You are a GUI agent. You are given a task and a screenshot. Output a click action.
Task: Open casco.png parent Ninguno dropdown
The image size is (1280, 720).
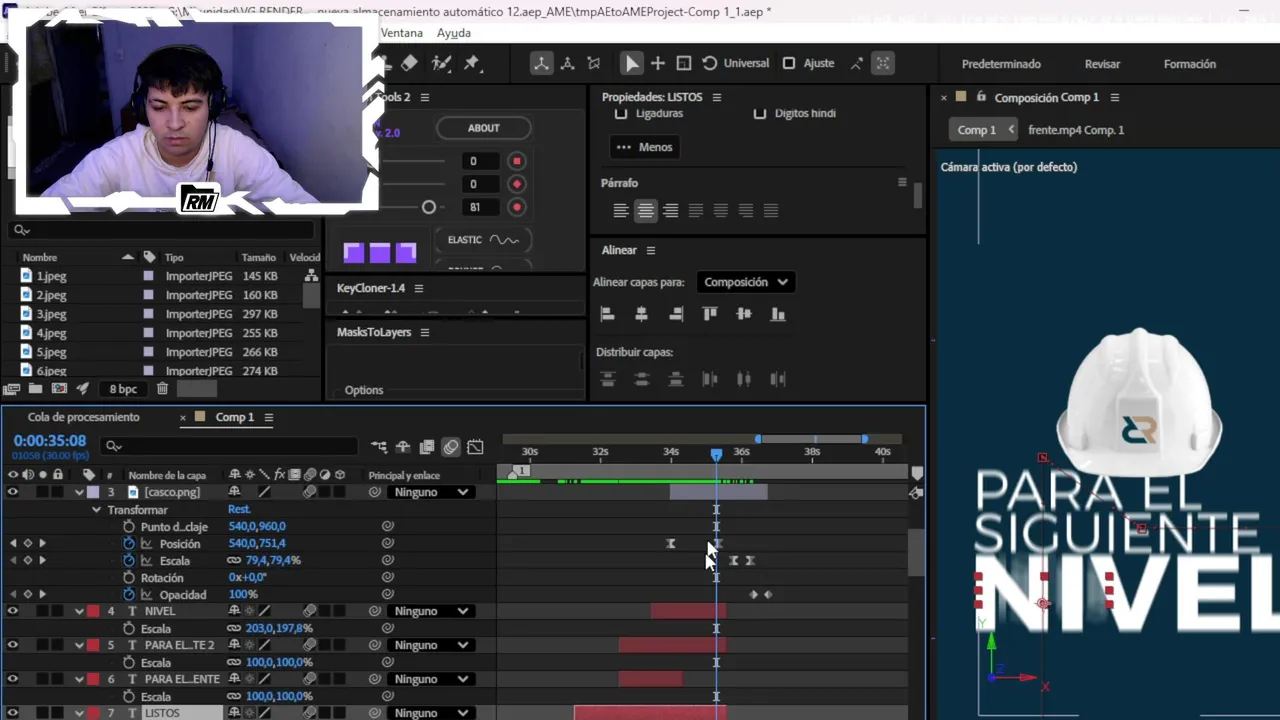click(x=431, y=492)
